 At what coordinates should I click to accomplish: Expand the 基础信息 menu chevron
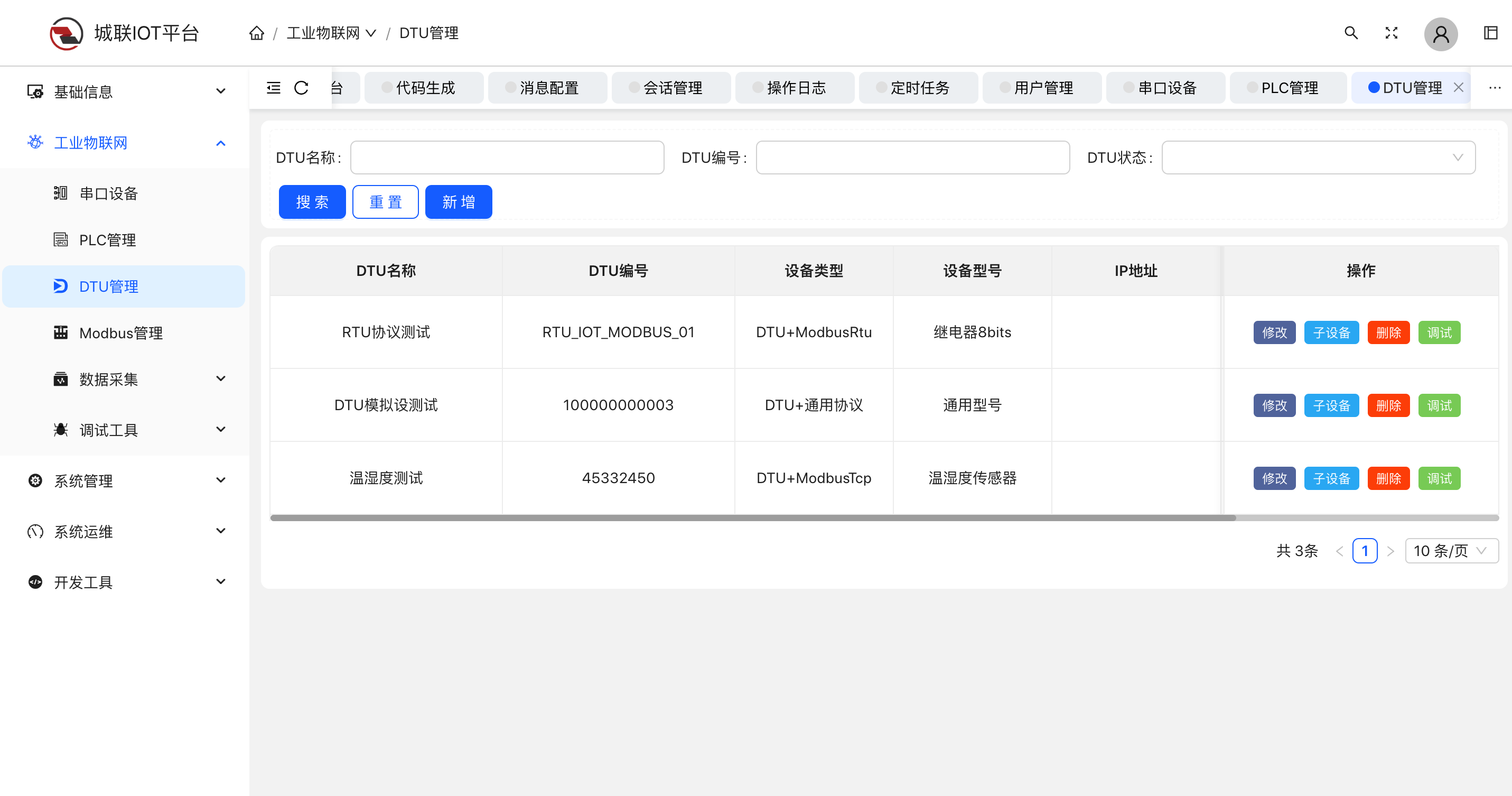tap(221, 91)
